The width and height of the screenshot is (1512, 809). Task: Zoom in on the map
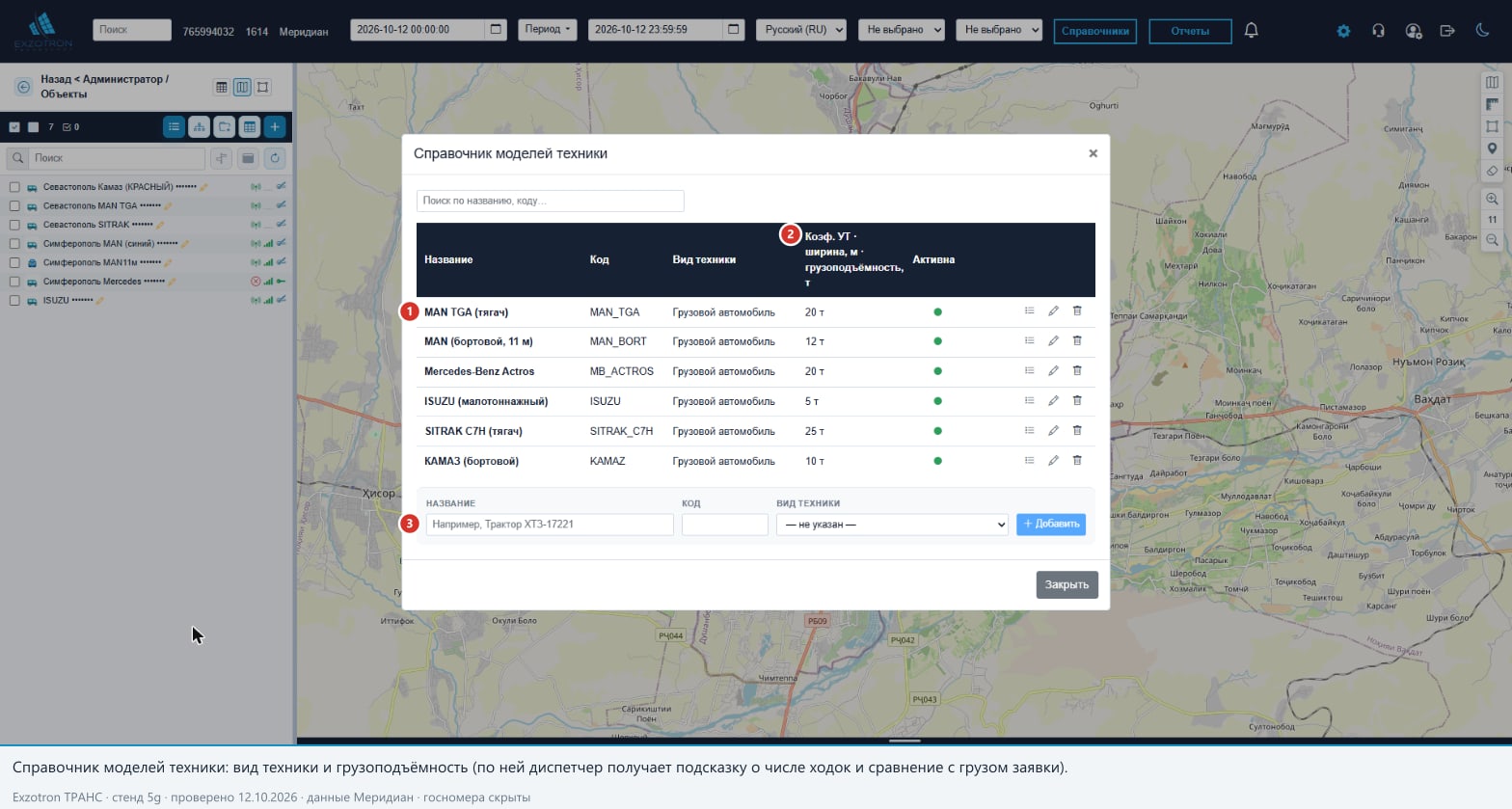(1492, 200)
